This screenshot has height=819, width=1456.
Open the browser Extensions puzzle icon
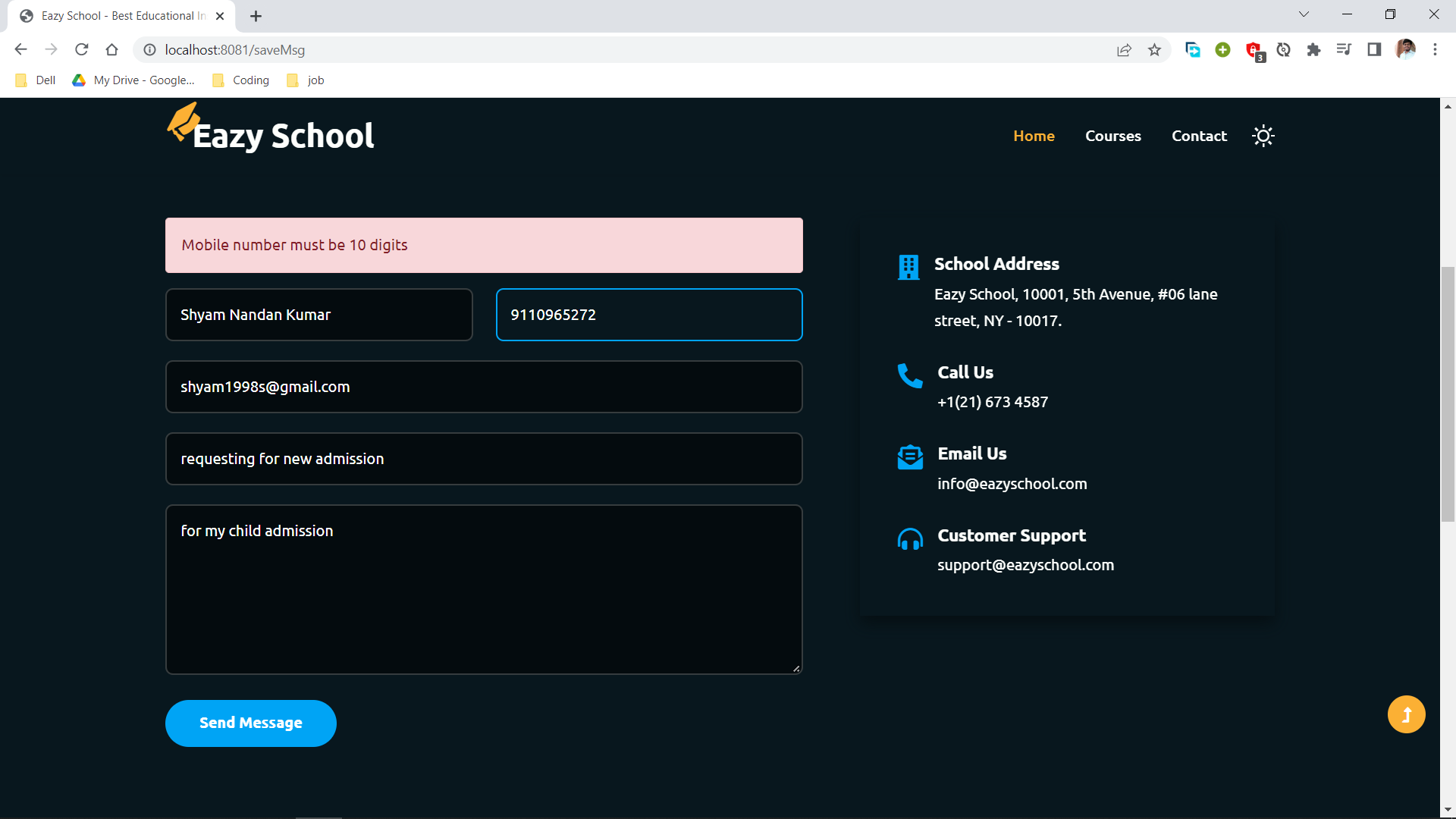click(1314, 49)
